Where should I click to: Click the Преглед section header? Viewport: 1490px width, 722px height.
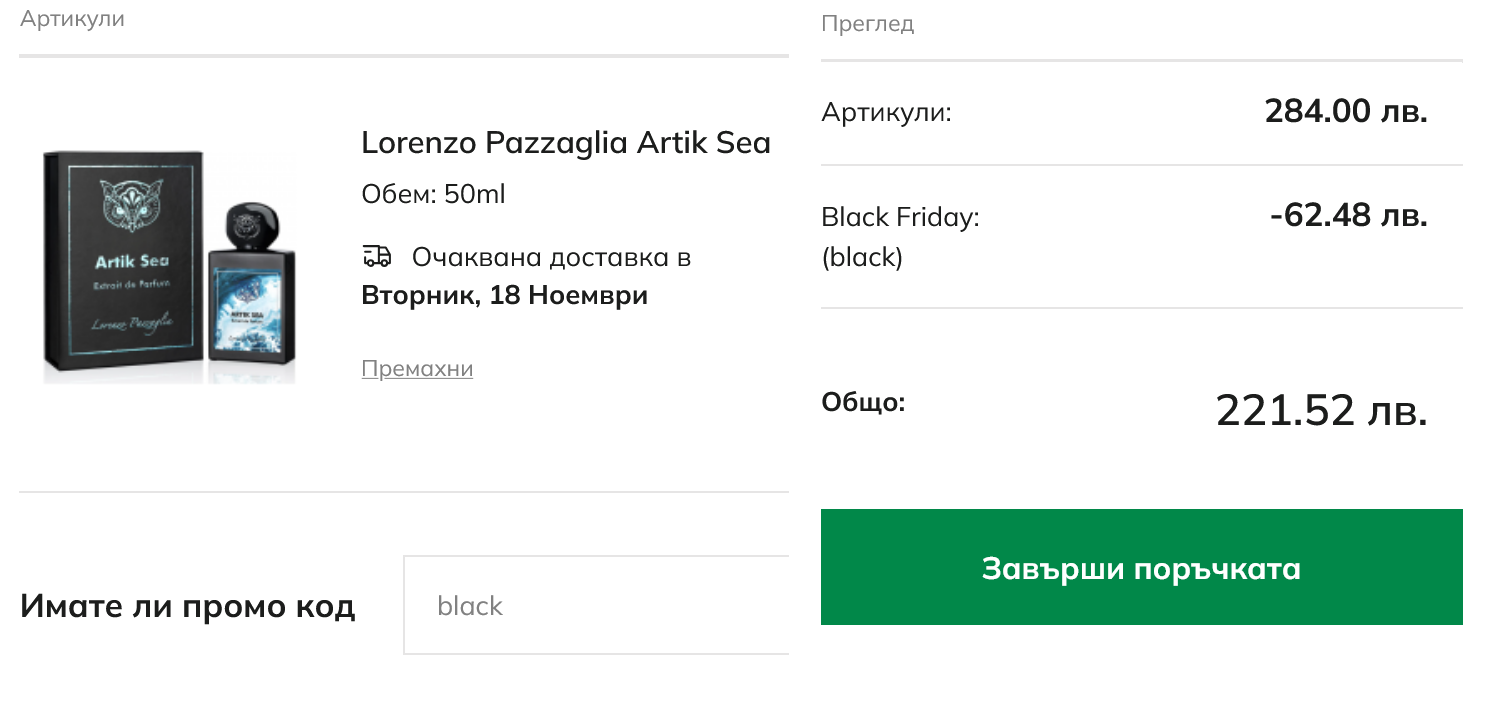click(867, 23)
